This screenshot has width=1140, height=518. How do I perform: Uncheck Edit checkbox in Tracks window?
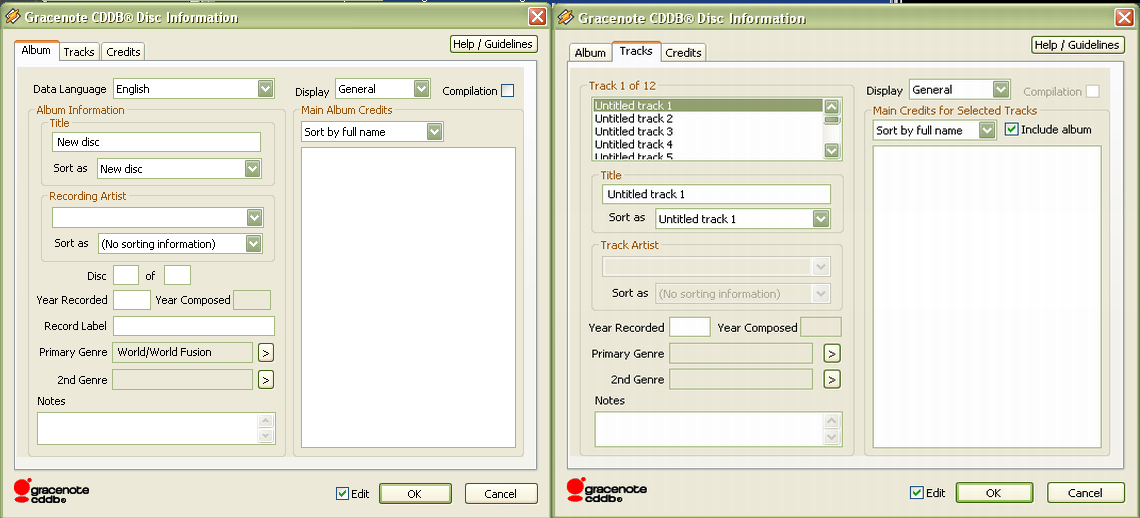pyautogui.click(x=917, y=493)
